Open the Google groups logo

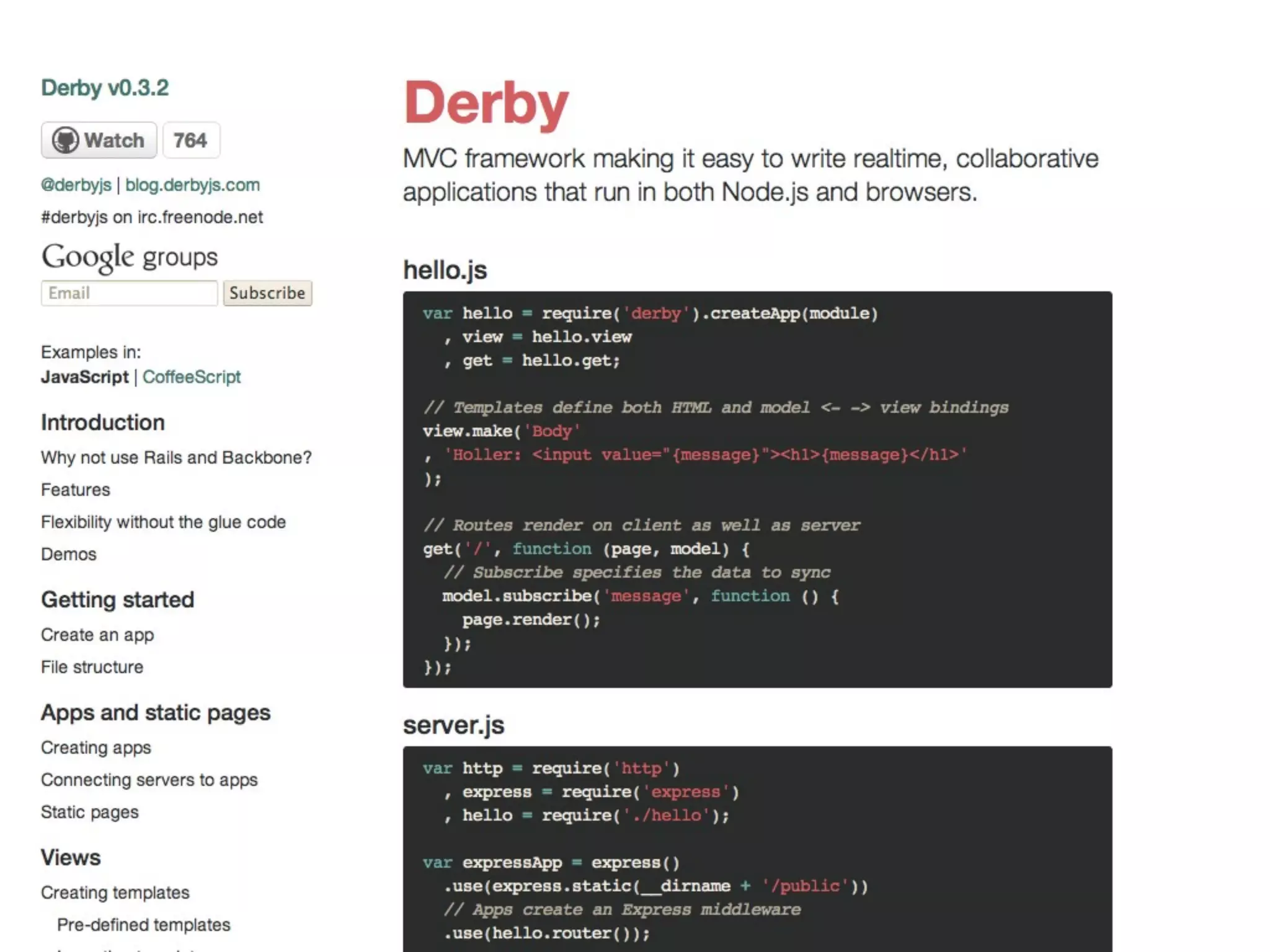(130, 257)
